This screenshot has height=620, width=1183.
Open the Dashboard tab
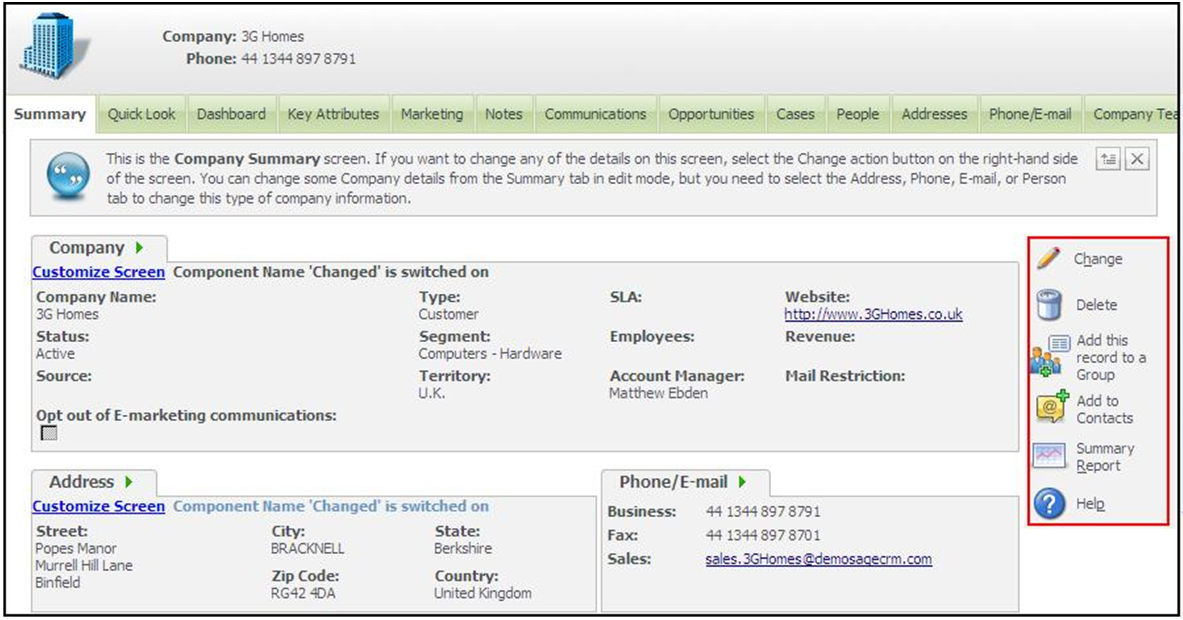tap(231, 114)
